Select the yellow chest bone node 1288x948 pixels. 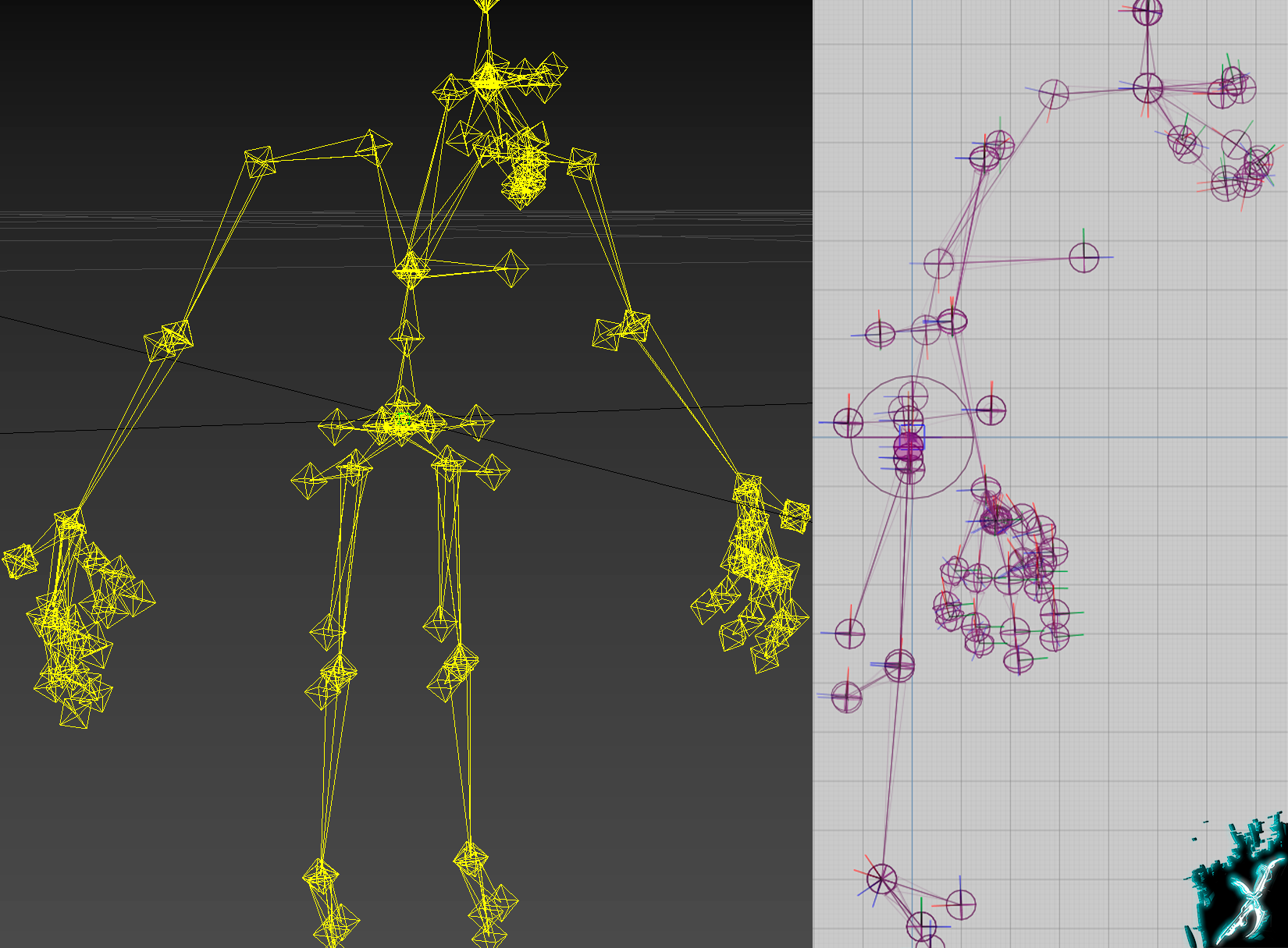410,270
